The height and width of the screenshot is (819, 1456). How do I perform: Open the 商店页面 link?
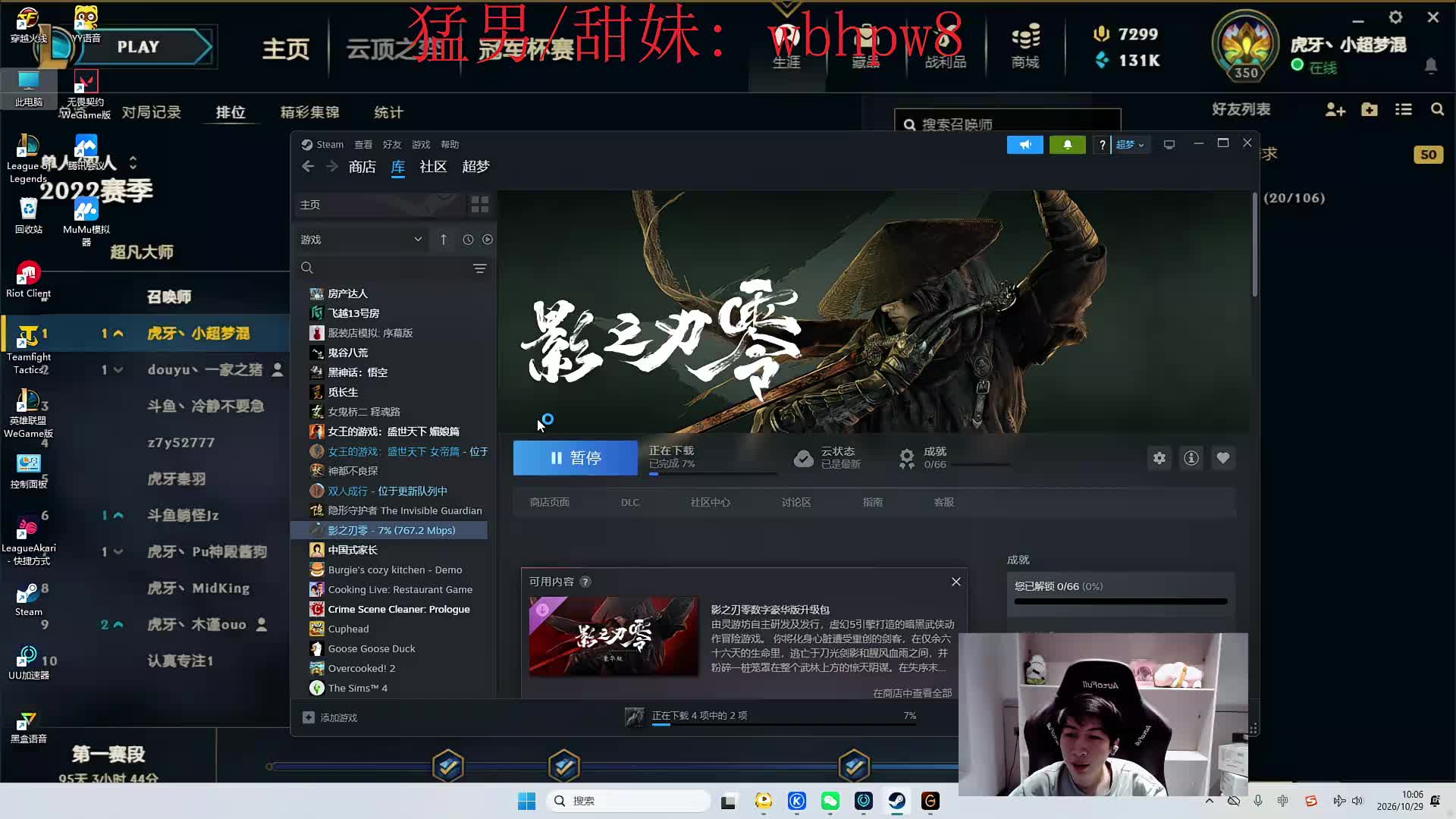pyautogui.click(x=549, y=503)
